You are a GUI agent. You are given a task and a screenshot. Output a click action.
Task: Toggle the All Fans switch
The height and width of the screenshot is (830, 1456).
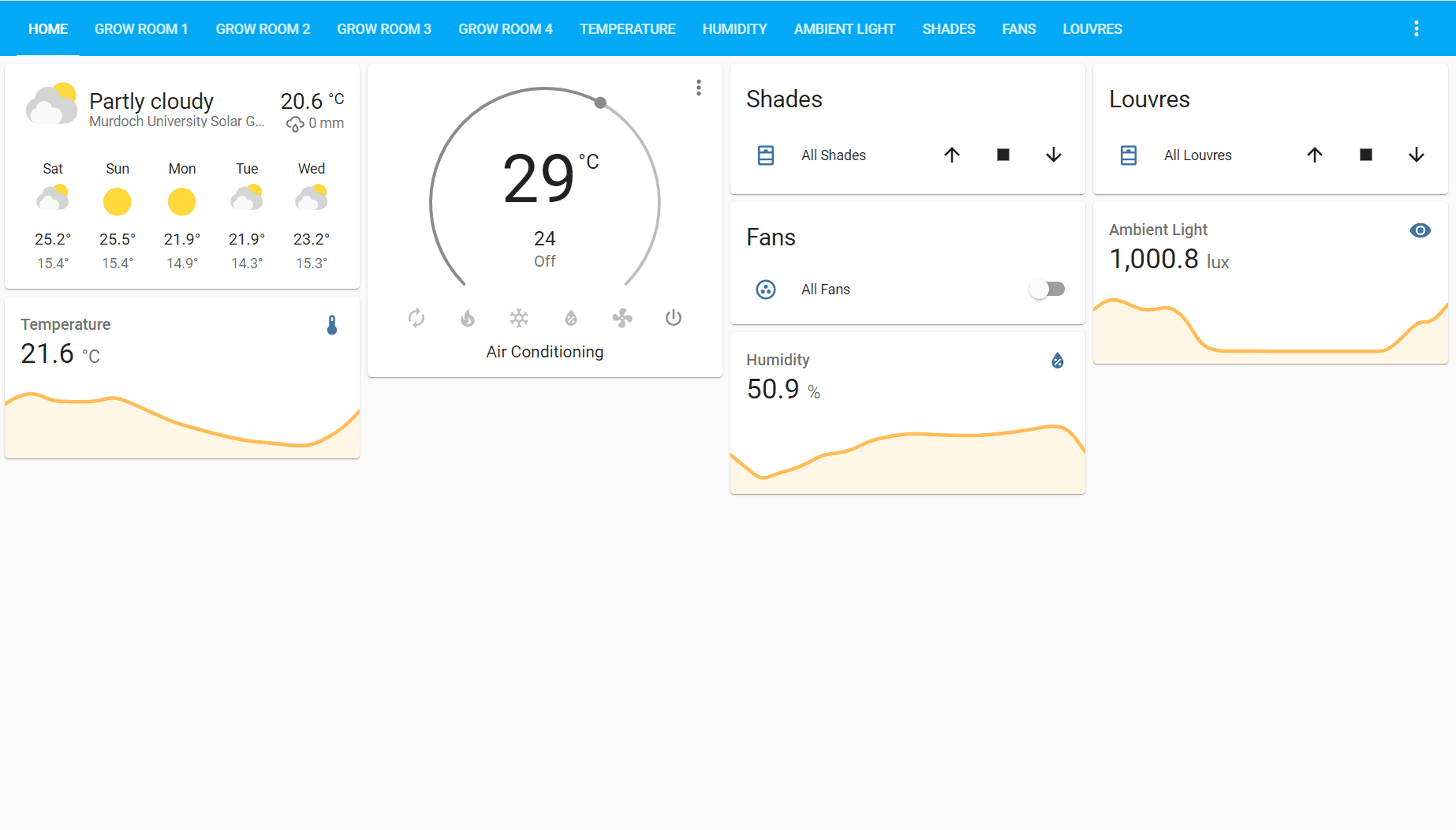(1047, 290)
